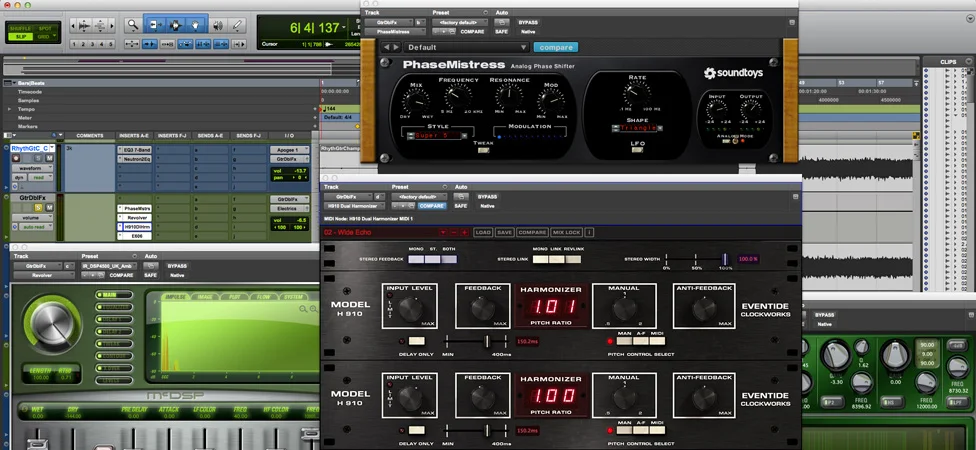
Task: Select A-F pitch control on upper H910
Action: click(x=640, y=341)
